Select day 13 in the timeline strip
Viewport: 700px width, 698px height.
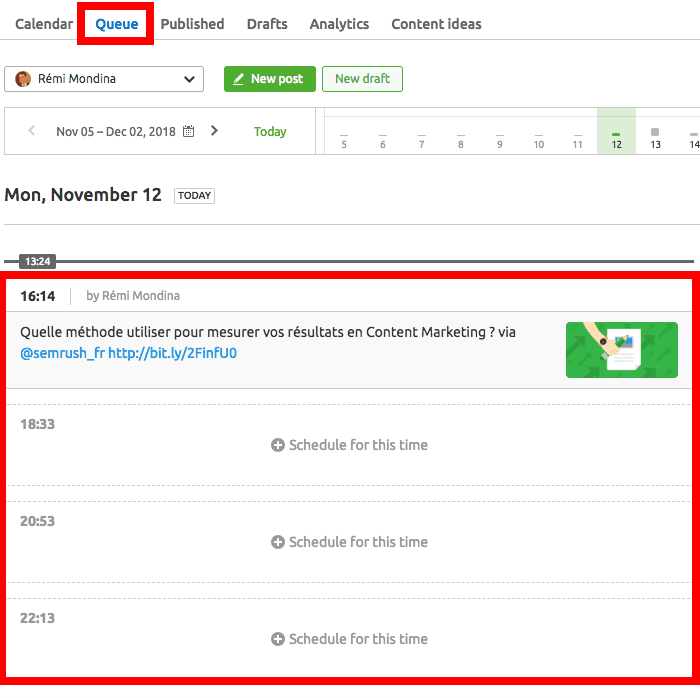click(655, 139)
